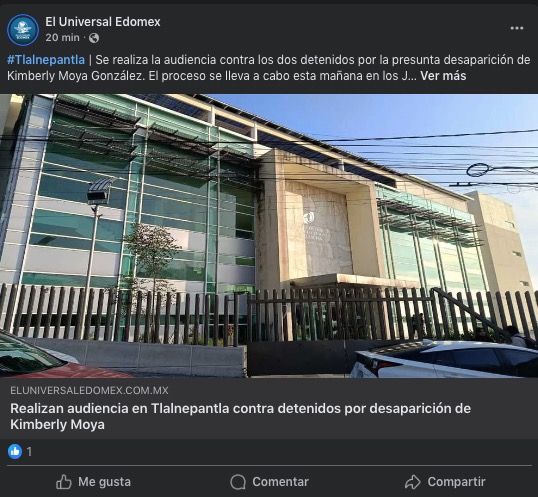Image resolution: width=538 pixels, height=497 pixels.
Task: Expand post text with Ver más
Action: (x=443, y=76)
